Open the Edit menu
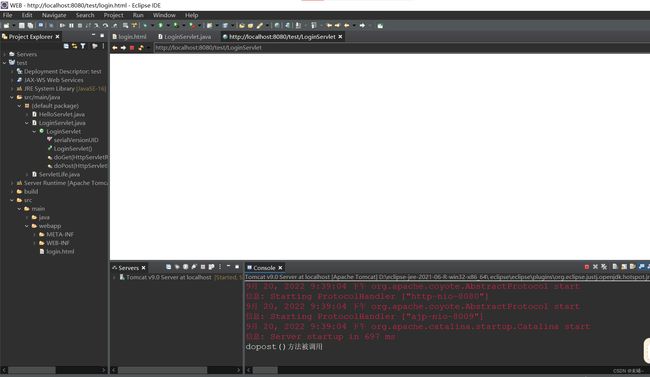The height and width of the screenshot is (377, 650). 27,15
